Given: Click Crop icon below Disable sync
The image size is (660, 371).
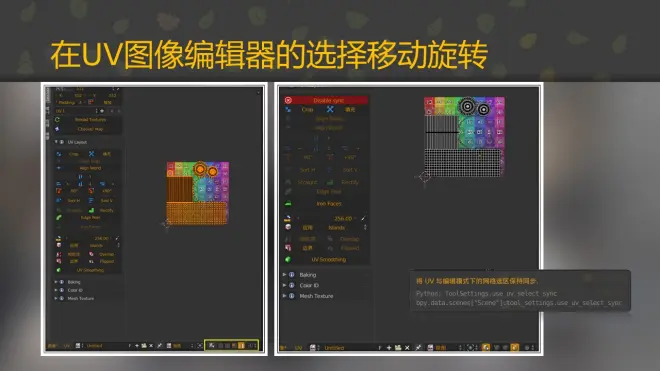Looking at the screenshot, I should (x=288, y=109).
